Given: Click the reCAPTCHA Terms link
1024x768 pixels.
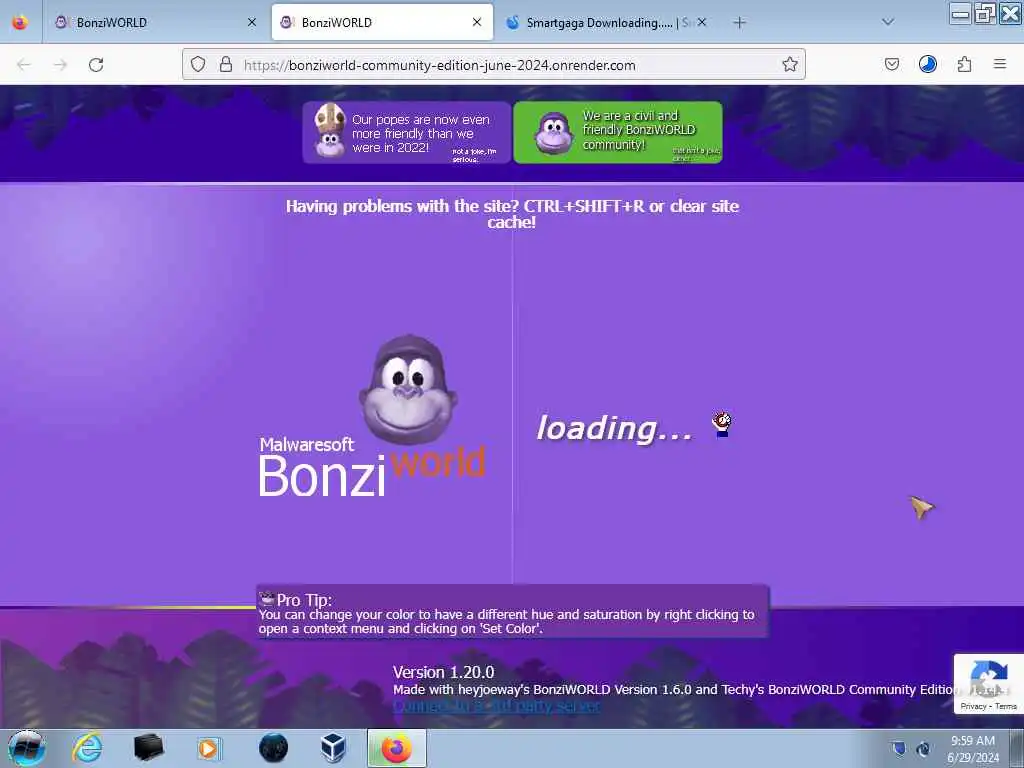Looking at the screenshot, I should (x=1006, y=706).
